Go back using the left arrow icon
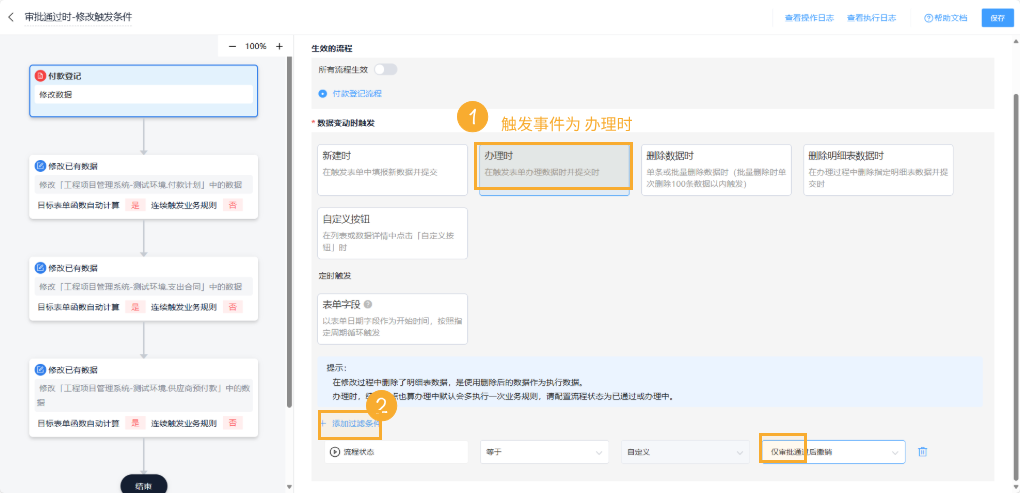The image size is (1020, 493). (x=10, y=18)
